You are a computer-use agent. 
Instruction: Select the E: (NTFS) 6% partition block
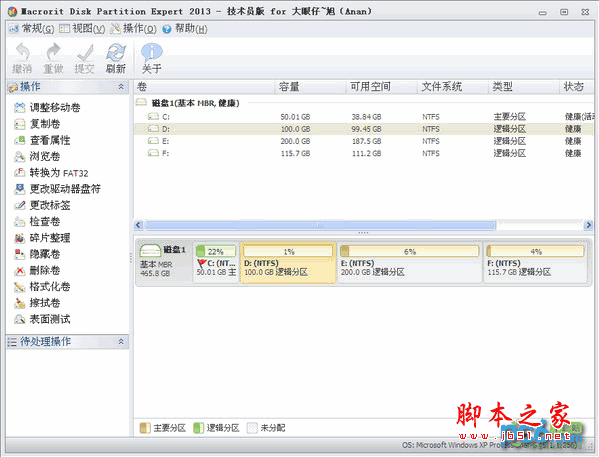tap(410, 262)
